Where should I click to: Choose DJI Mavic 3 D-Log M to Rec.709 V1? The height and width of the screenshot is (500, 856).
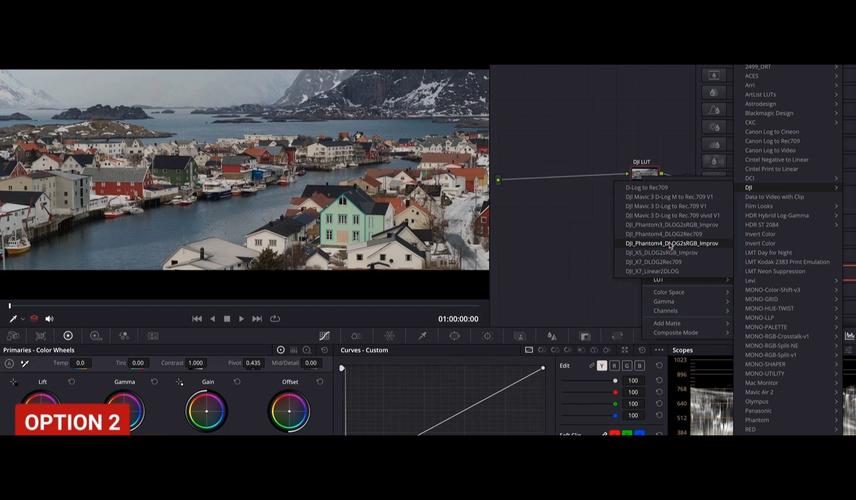673,197
